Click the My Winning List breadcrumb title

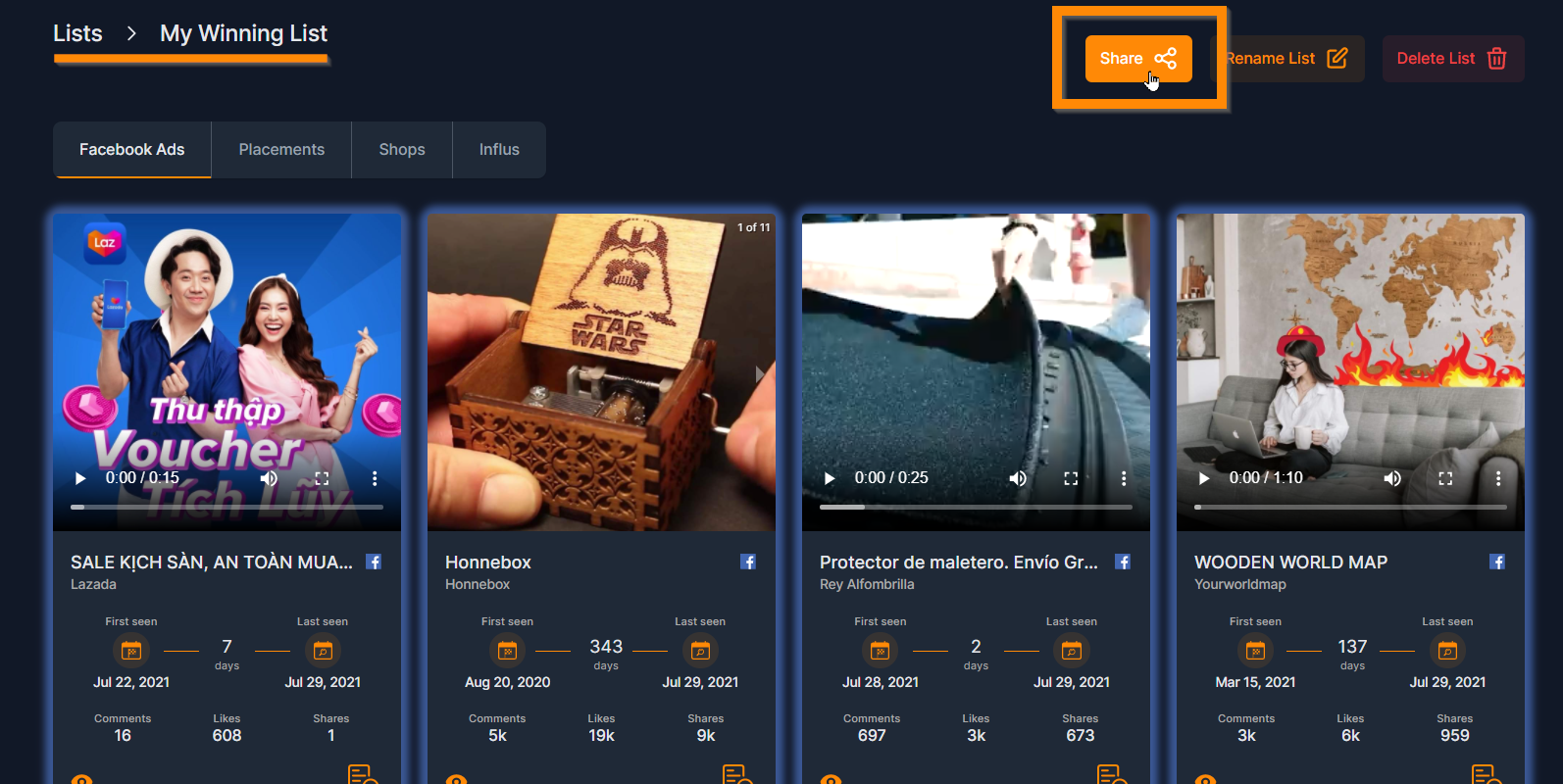pyautogui.click(x=243, y=33)
